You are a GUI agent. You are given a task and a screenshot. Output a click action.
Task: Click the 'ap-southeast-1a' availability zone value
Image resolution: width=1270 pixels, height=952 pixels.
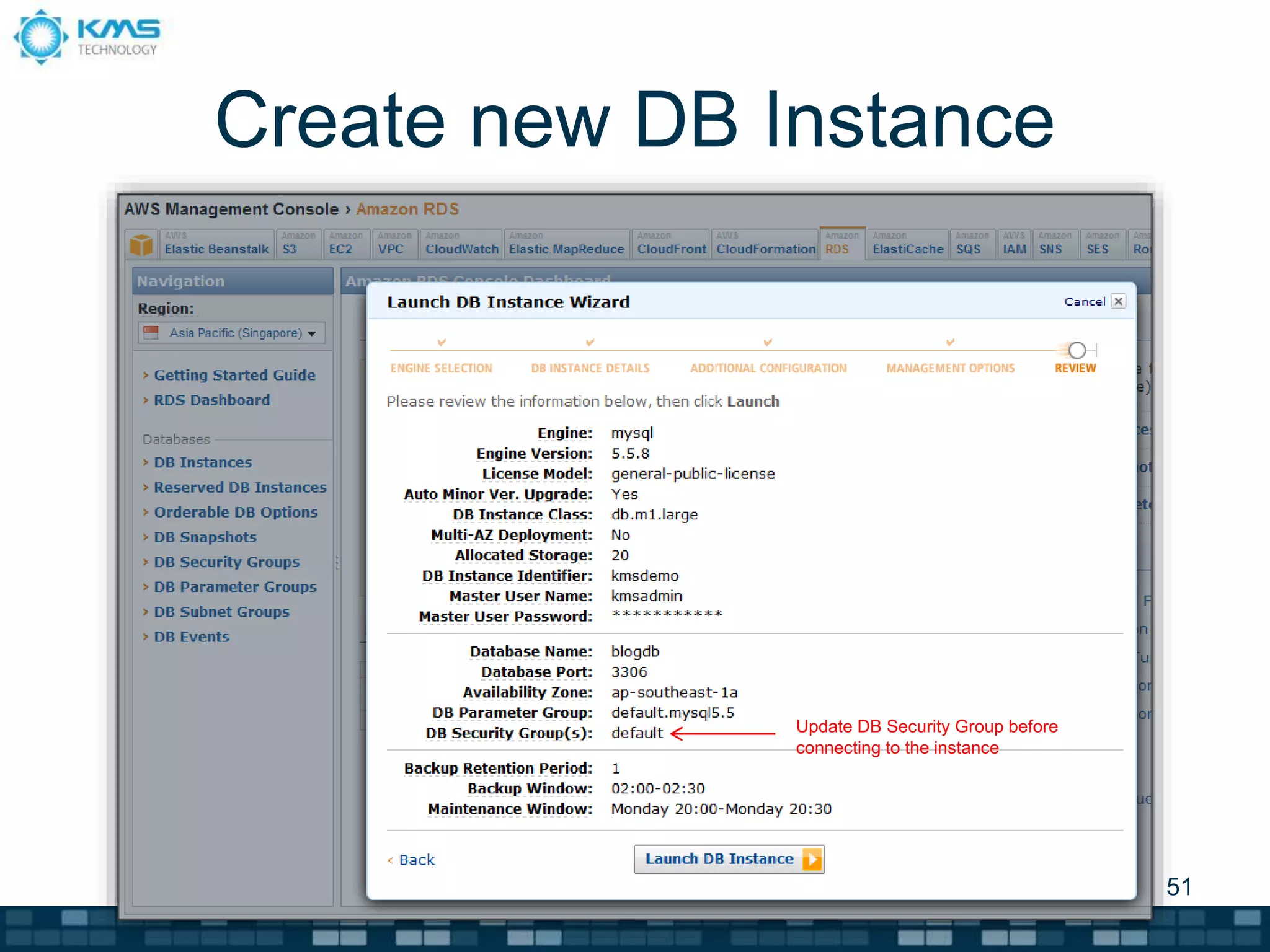coord(674,692)
